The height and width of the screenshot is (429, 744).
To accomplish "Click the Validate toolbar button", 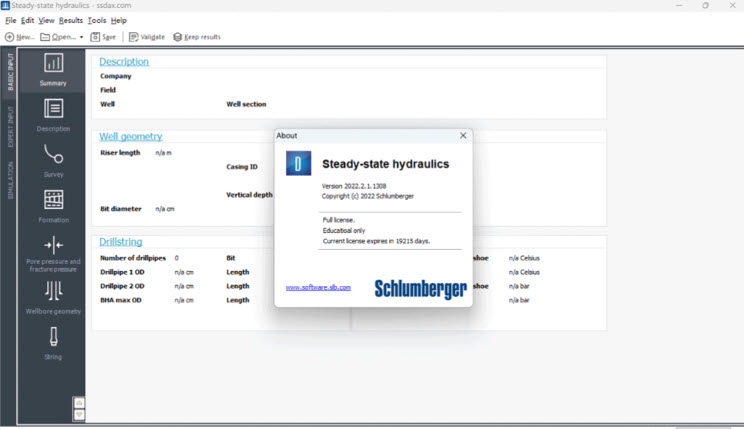I will (146, 37).
